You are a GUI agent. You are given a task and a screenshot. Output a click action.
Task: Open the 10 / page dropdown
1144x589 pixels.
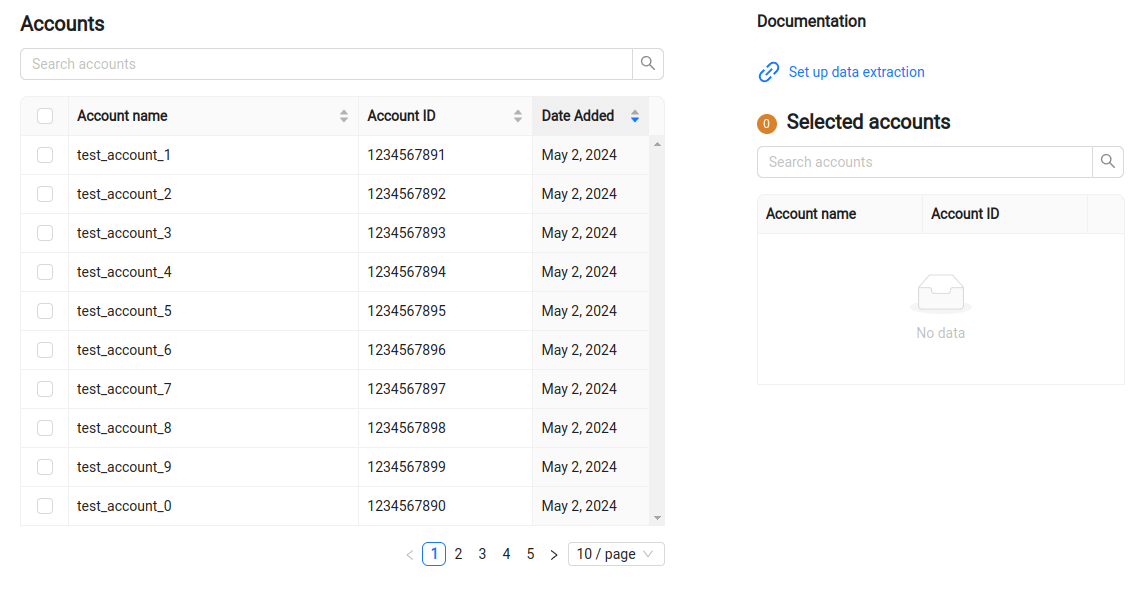click(x=616, y=553)
